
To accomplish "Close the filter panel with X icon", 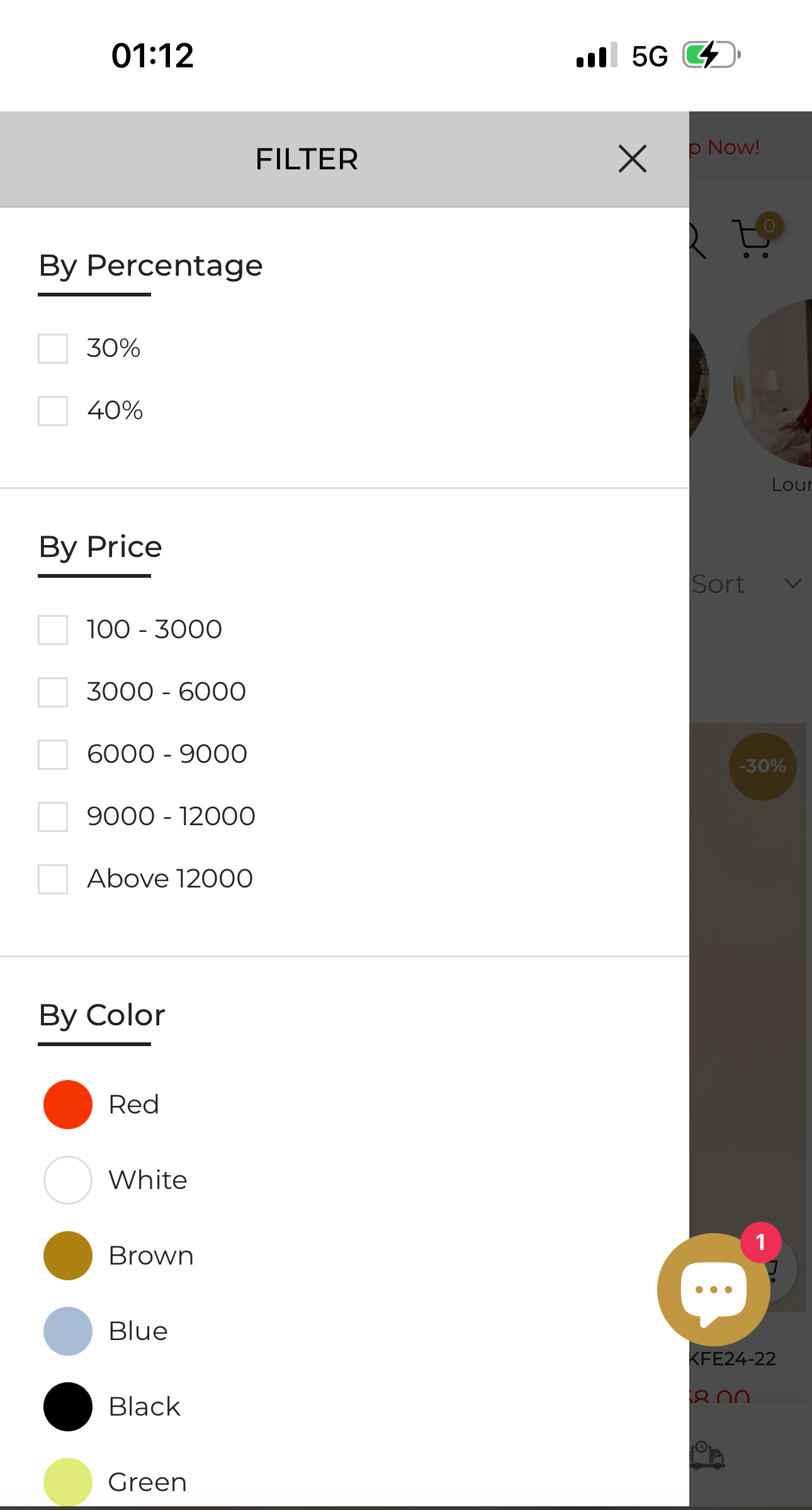I will click(632, 159).
